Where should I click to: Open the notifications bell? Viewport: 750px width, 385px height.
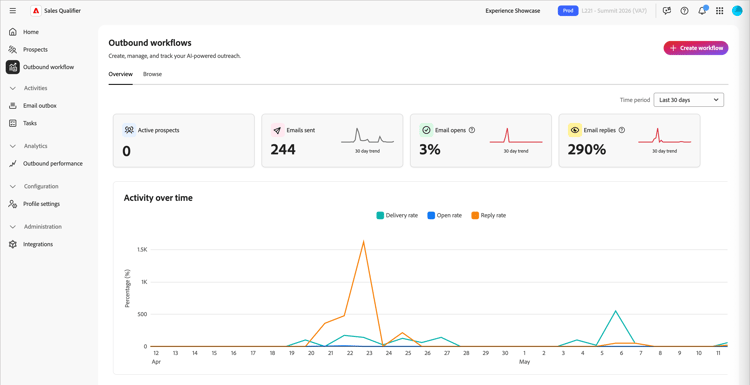point(702,11)
